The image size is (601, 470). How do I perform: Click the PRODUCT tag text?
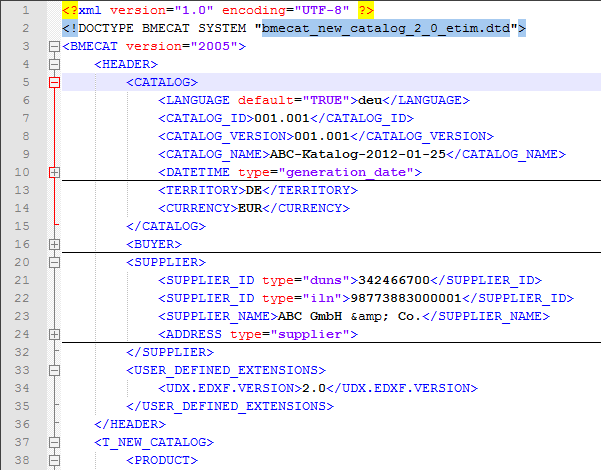(162, 460)
